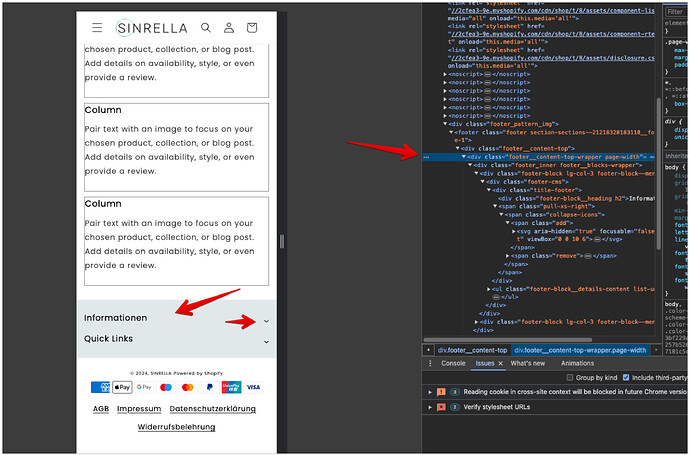Click the Apple Pay payment icon

coord(122,387)
